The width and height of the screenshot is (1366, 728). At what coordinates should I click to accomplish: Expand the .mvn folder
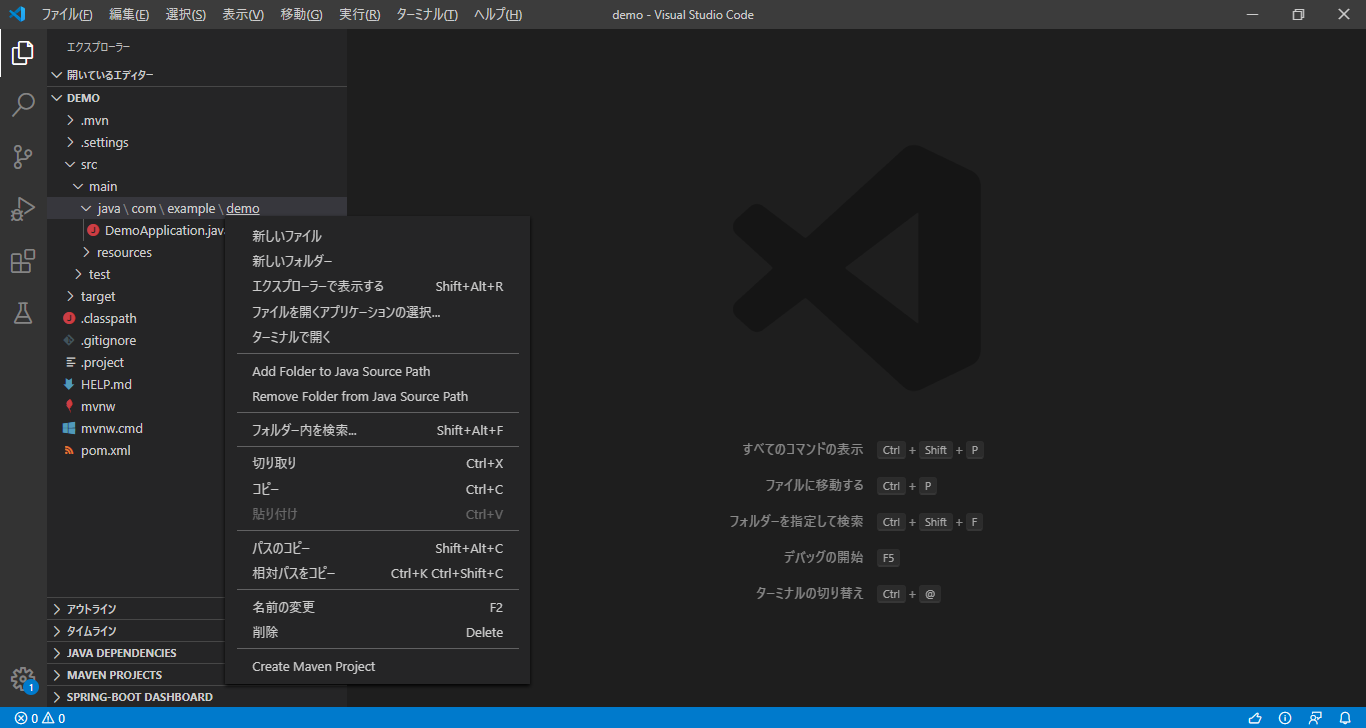coord(70,120)
